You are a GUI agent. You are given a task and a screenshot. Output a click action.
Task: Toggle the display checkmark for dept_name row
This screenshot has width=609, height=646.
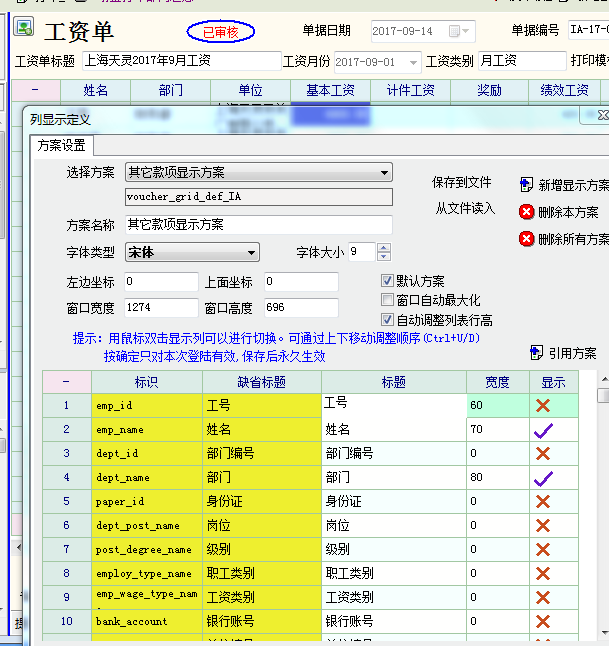544,478
